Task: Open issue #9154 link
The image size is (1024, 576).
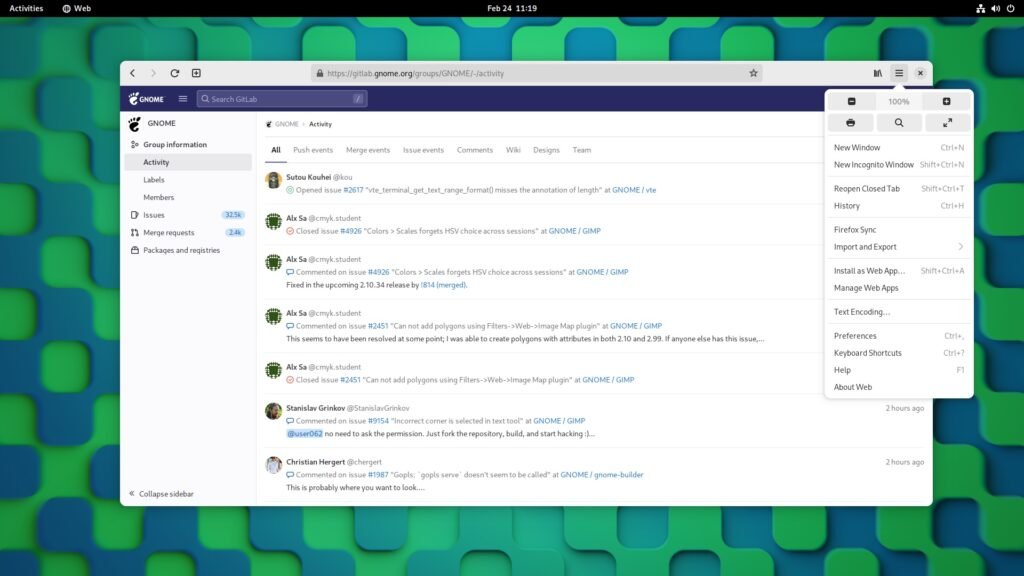Action: 378,421
